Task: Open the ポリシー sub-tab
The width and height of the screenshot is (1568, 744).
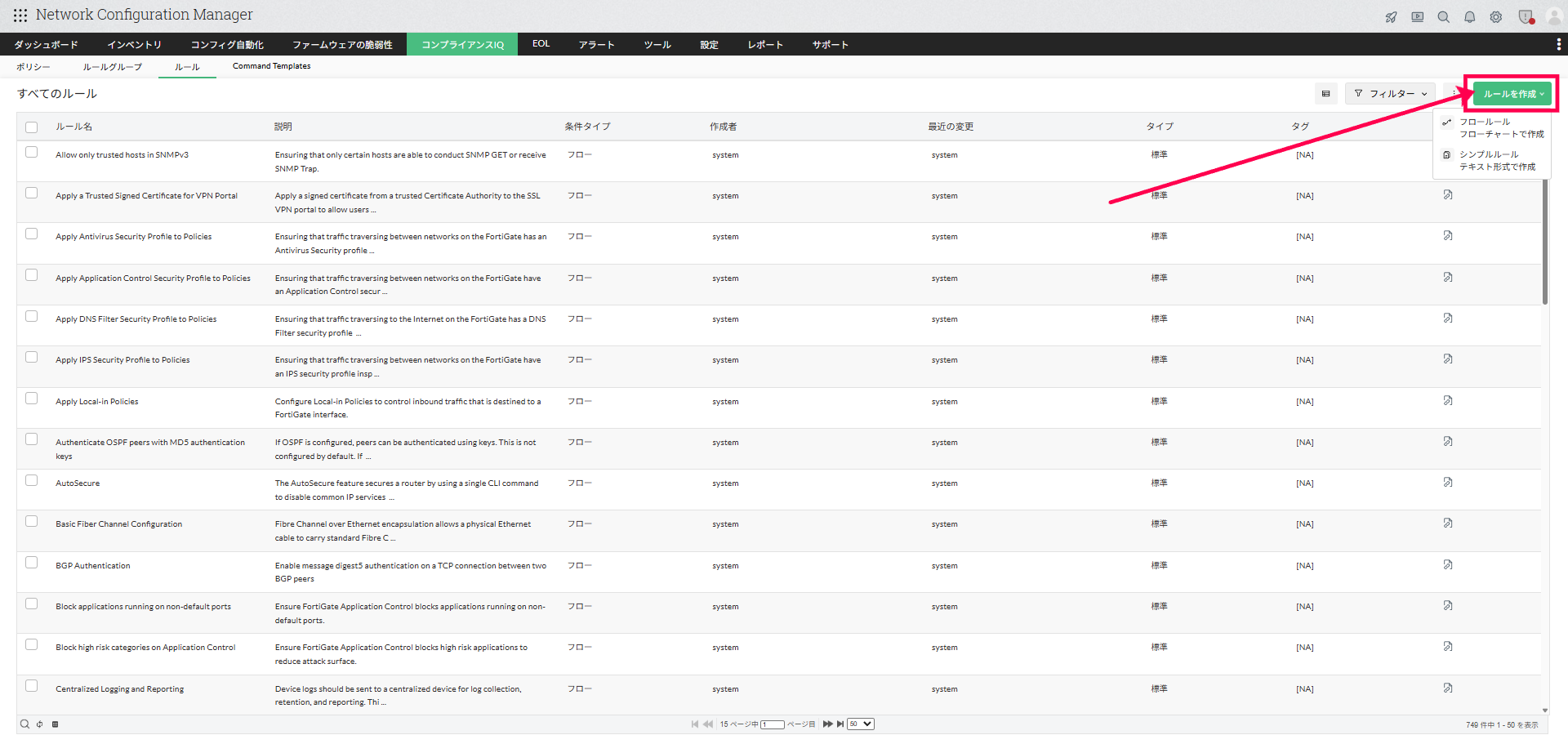Action: tap(33, 67)
